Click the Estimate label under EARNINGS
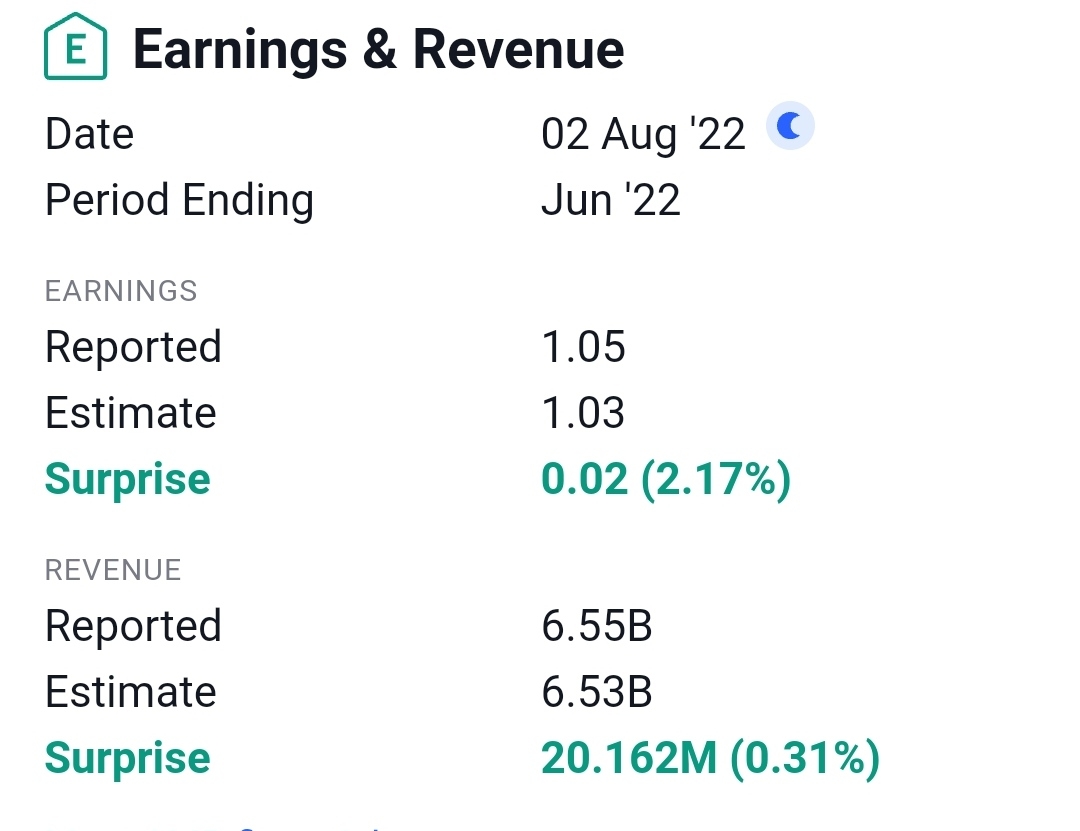1080x831 pixels. coord(130,413)
